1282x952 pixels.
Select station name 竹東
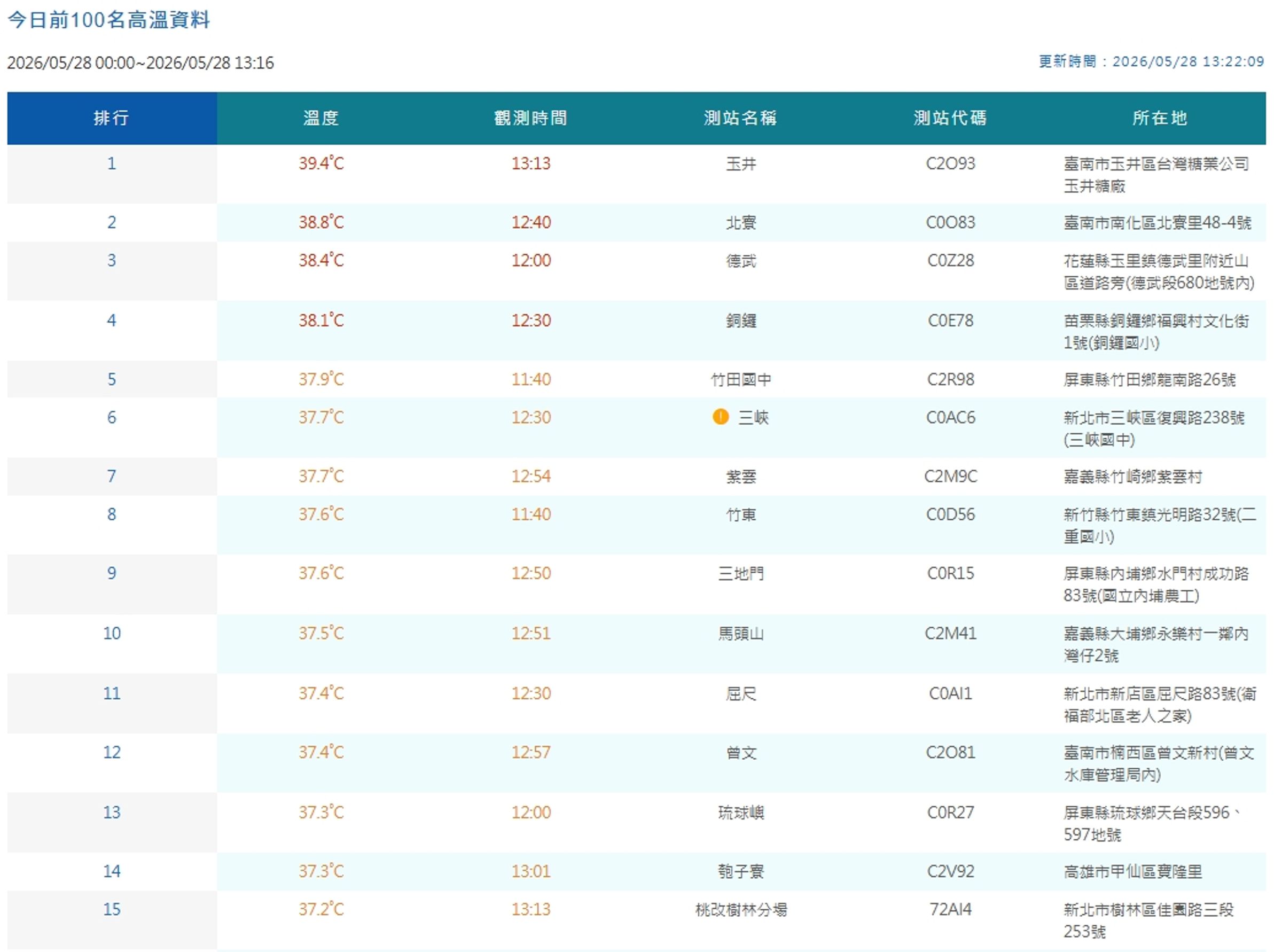[x=741, y=514]
